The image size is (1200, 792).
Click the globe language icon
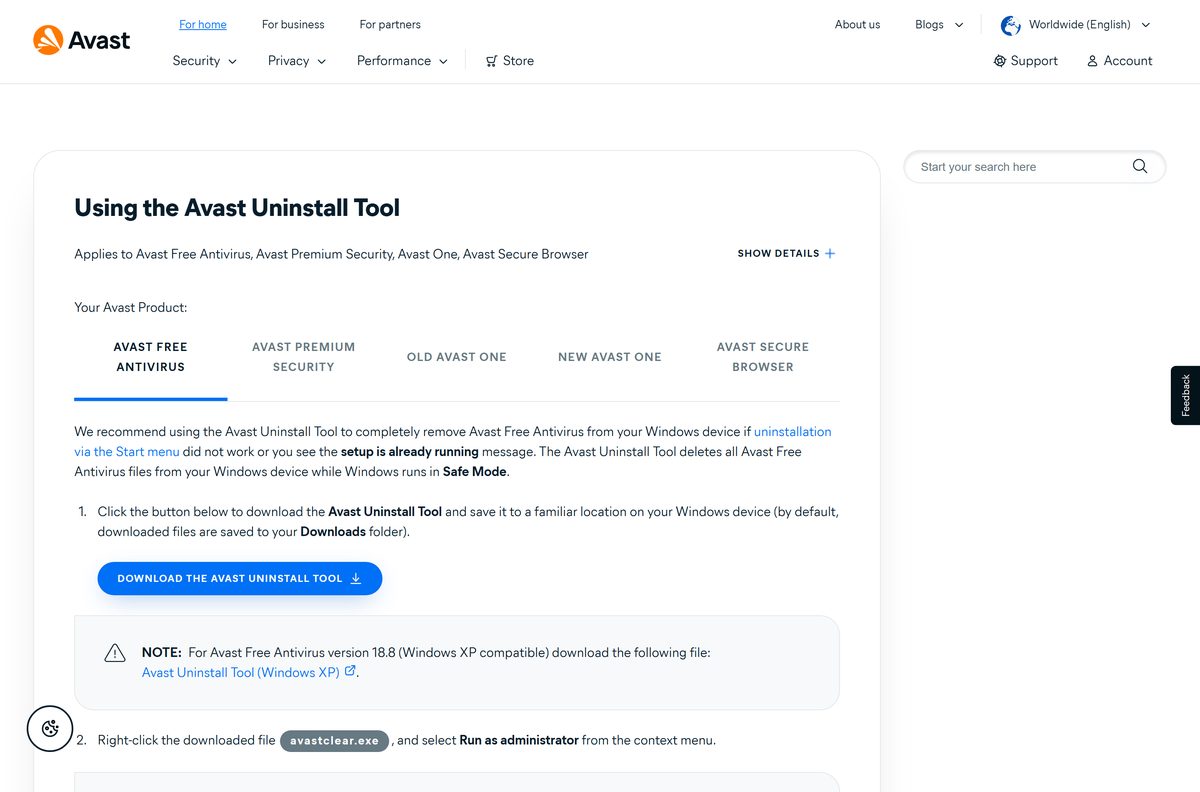1011,25
